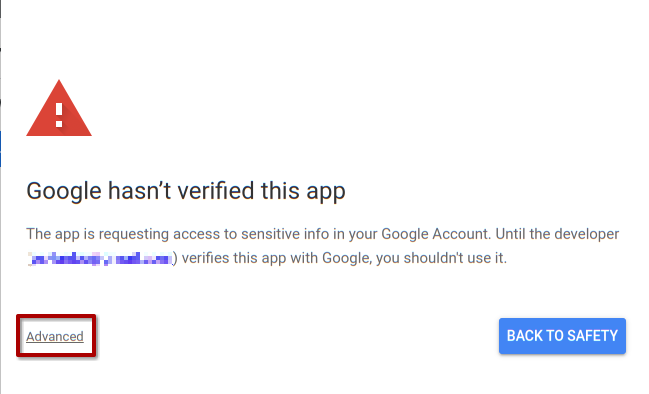
Task: Click the "Google Account" text in the description
Action: 436,234
